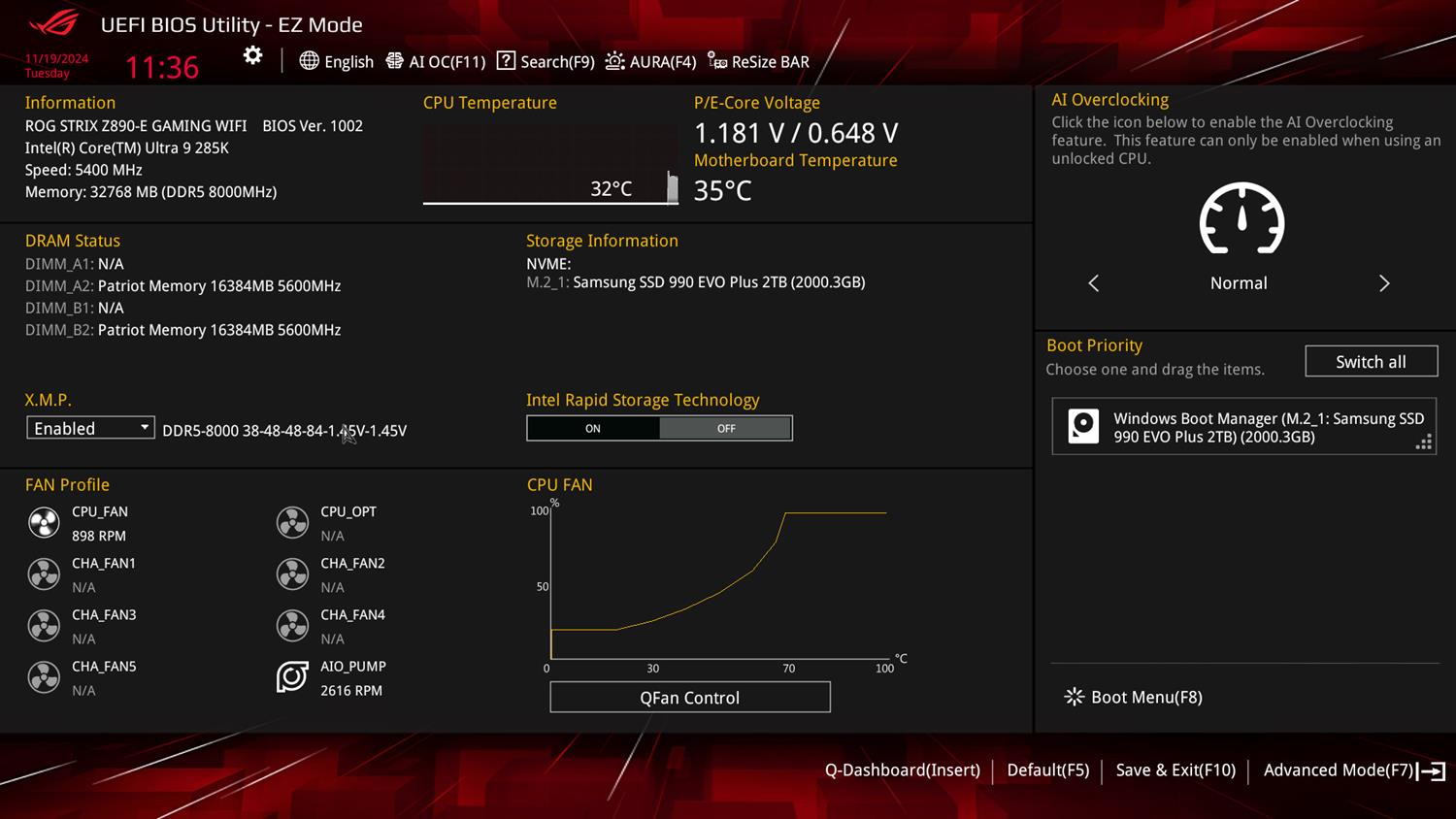Click the Switch all button
Viewport: 1456px width, 819px height.
1371,362
